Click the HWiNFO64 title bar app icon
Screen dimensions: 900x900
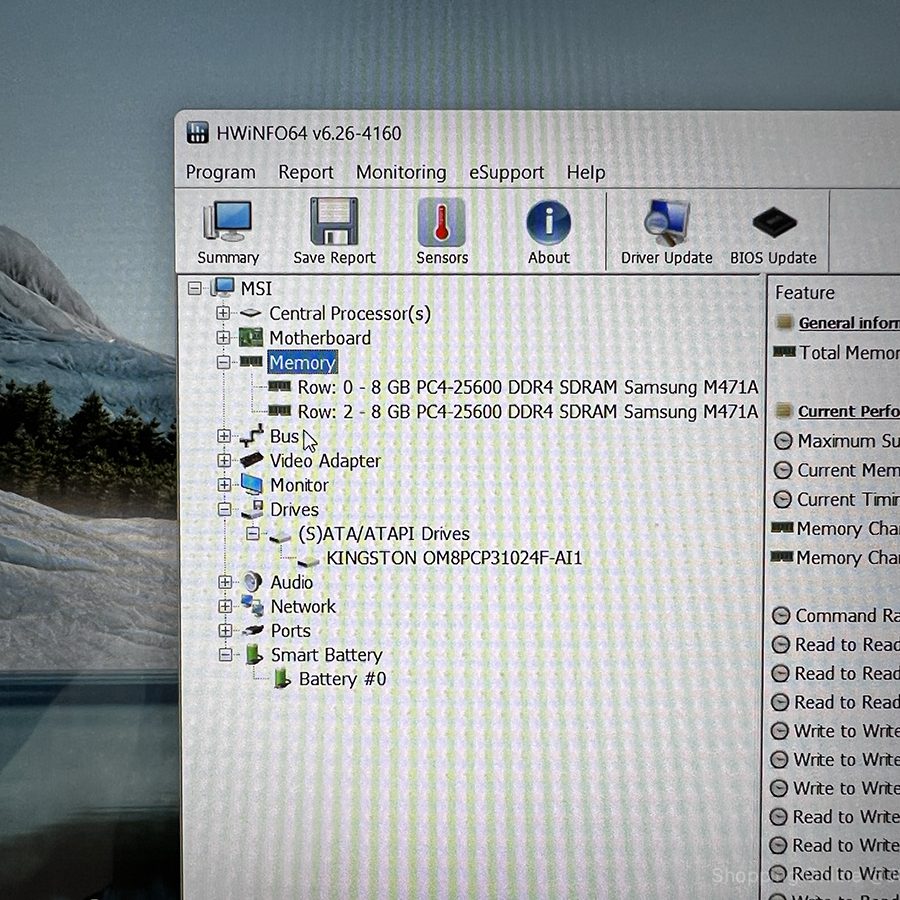coord(197,133)
